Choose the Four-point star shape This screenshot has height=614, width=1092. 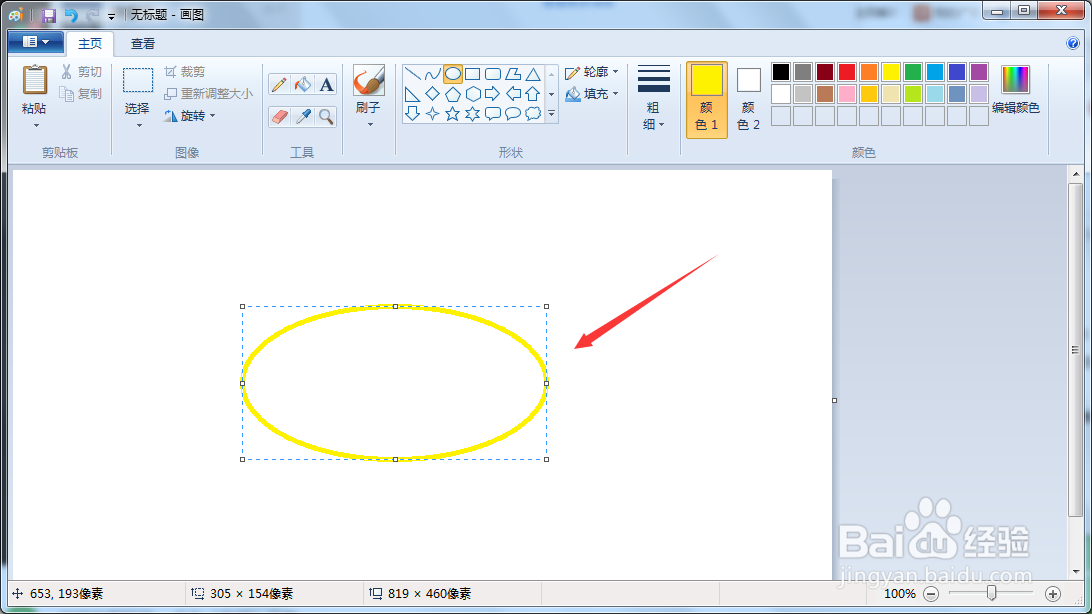pyautogui.click(x=432, y=113)
